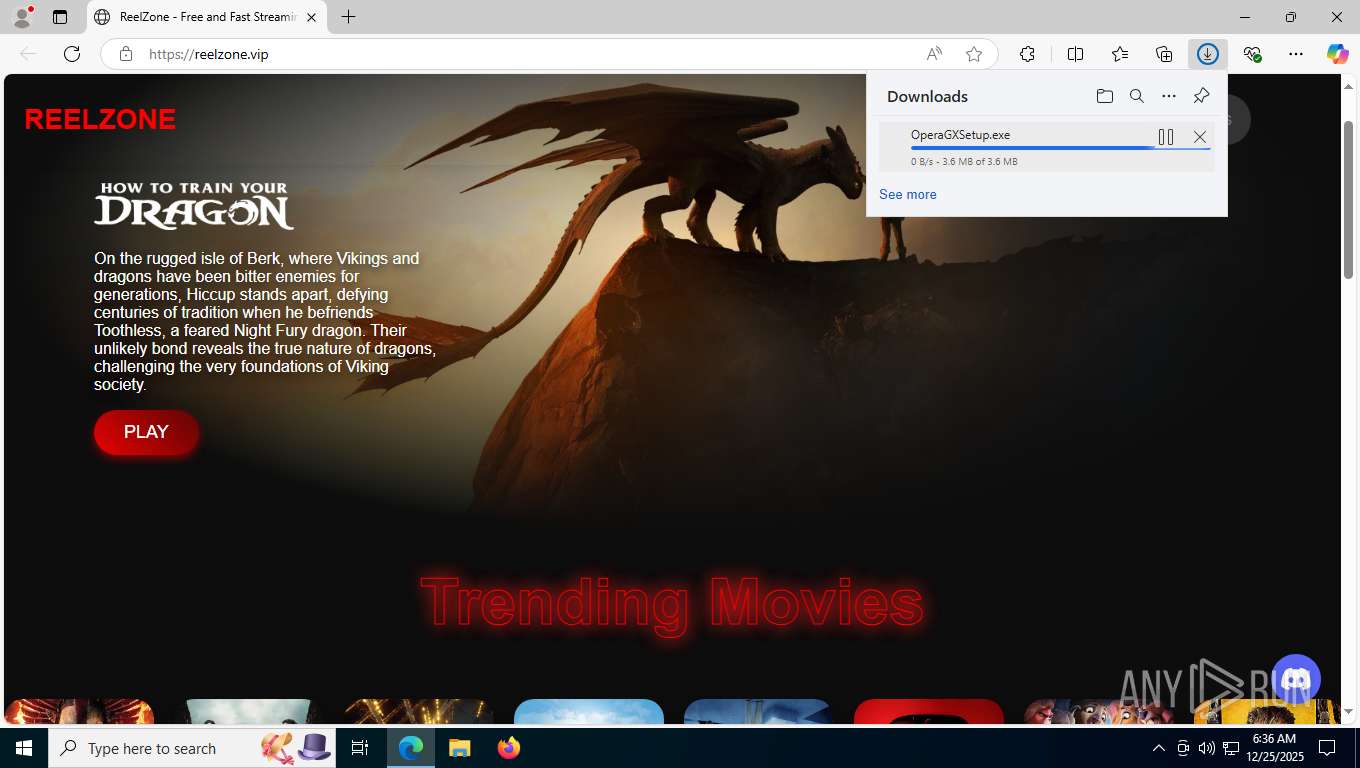
Task: Click How To Train Your Dragon title
Action: tap(194, 205)
